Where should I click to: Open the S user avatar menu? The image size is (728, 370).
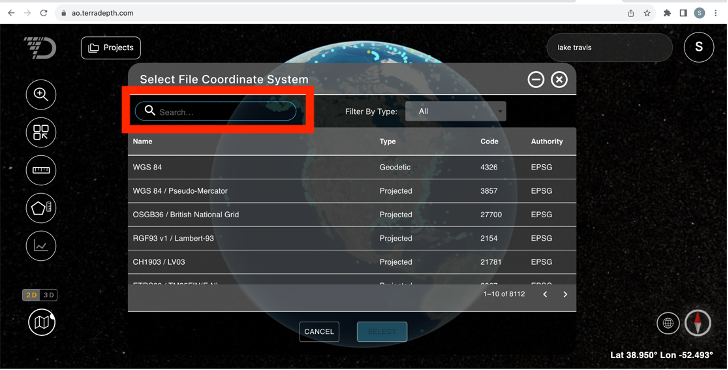(x=699, y=47)
